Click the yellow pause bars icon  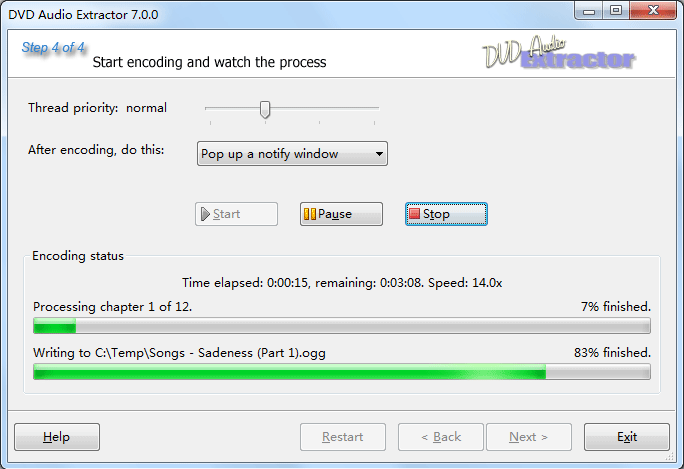tap(310, 214)
